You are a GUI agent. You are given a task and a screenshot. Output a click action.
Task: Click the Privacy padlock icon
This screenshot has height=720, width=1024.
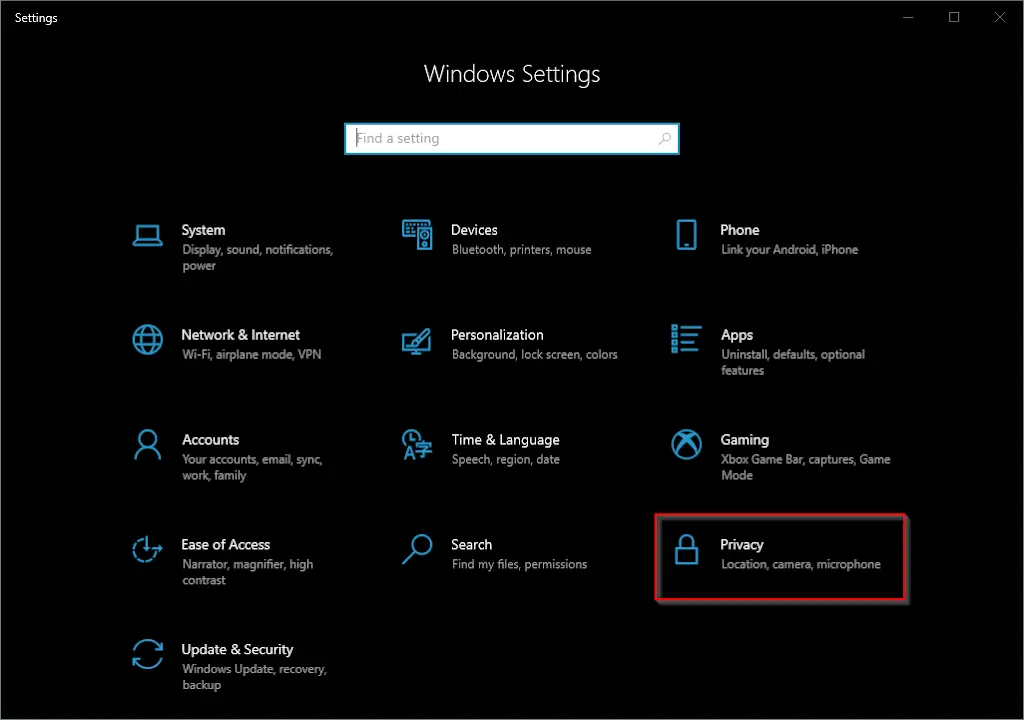[x=686, y=549]
